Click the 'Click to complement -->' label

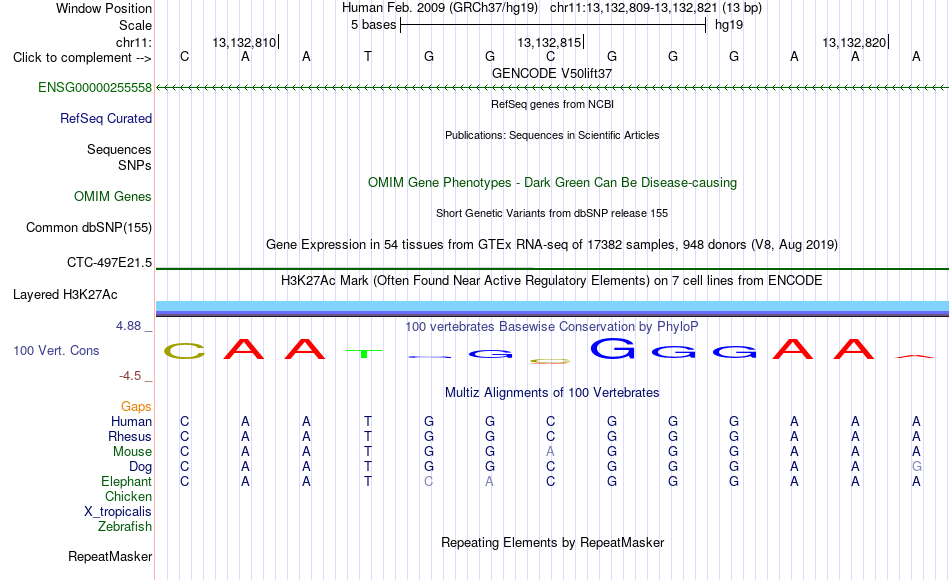(82, 58)
